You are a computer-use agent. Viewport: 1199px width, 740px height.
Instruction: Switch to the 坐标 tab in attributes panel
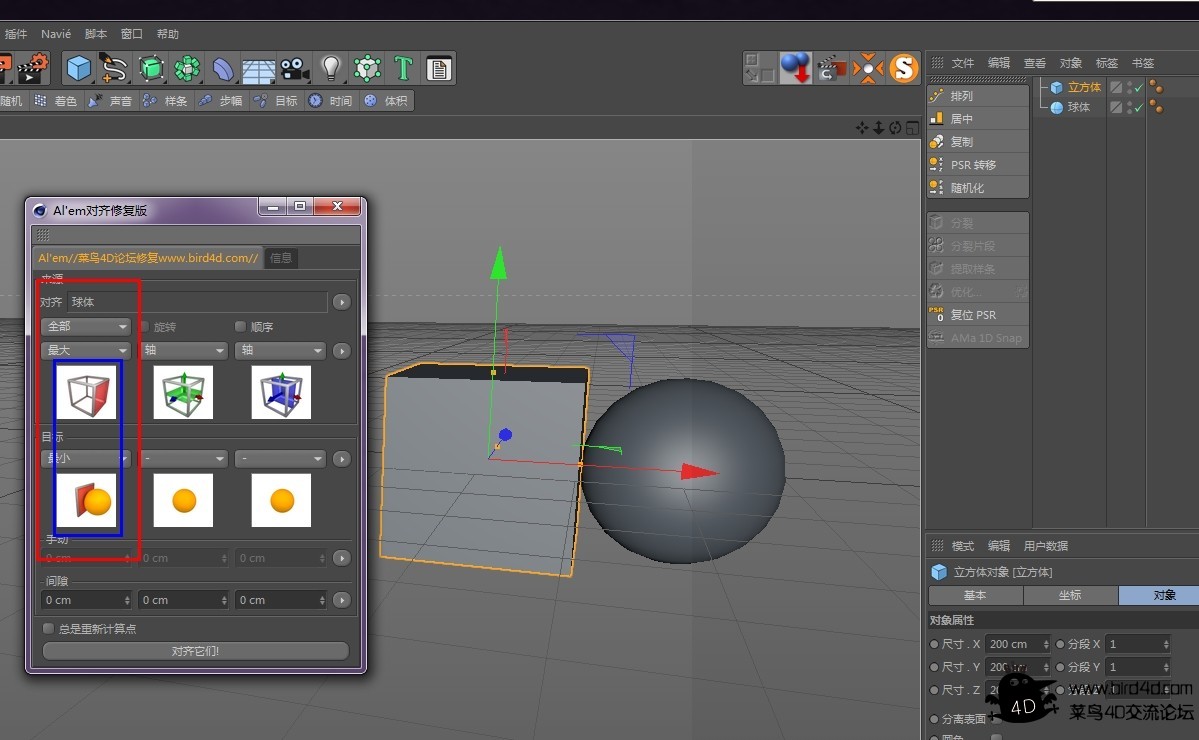pyautogui.click(x=1069, y=595)
